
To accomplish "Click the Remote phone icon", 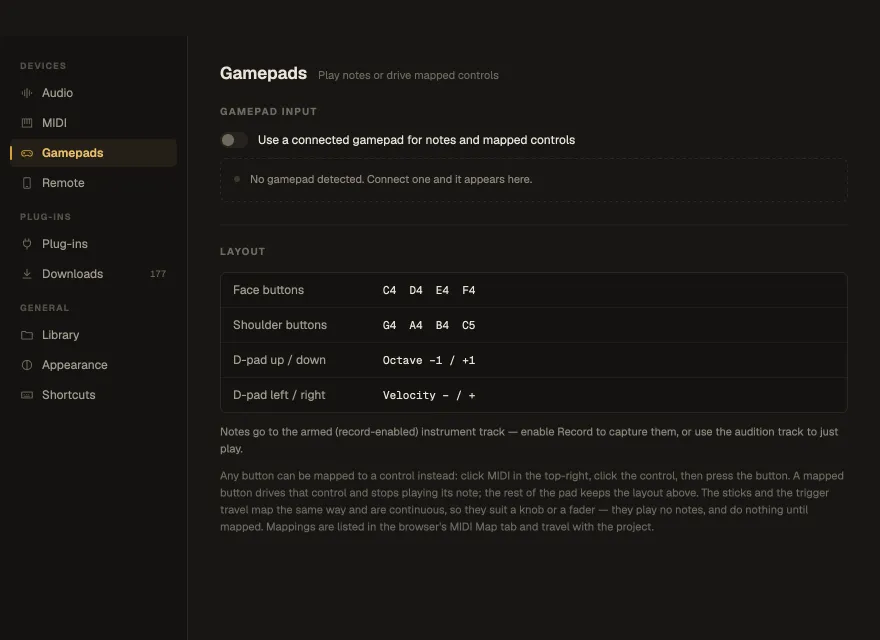I will coord(26,182).
